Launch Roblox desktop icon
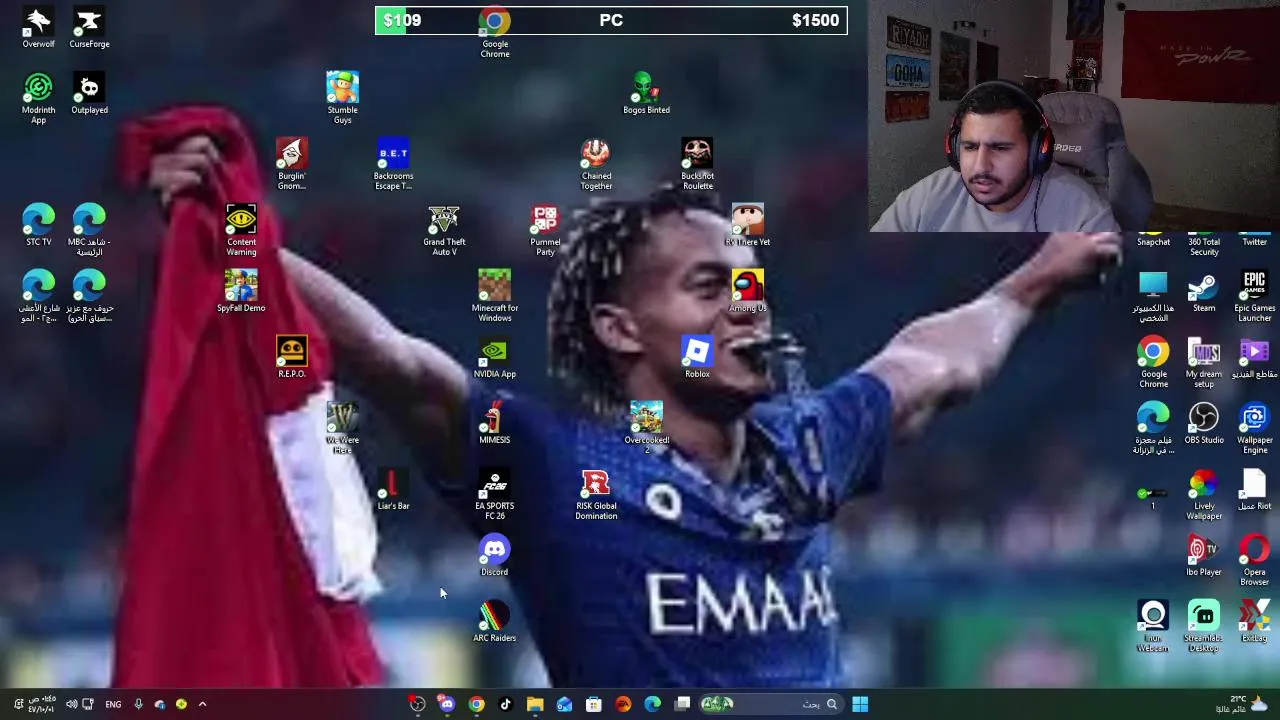Viewport: 1280px width, 720px height. [697, 359]
